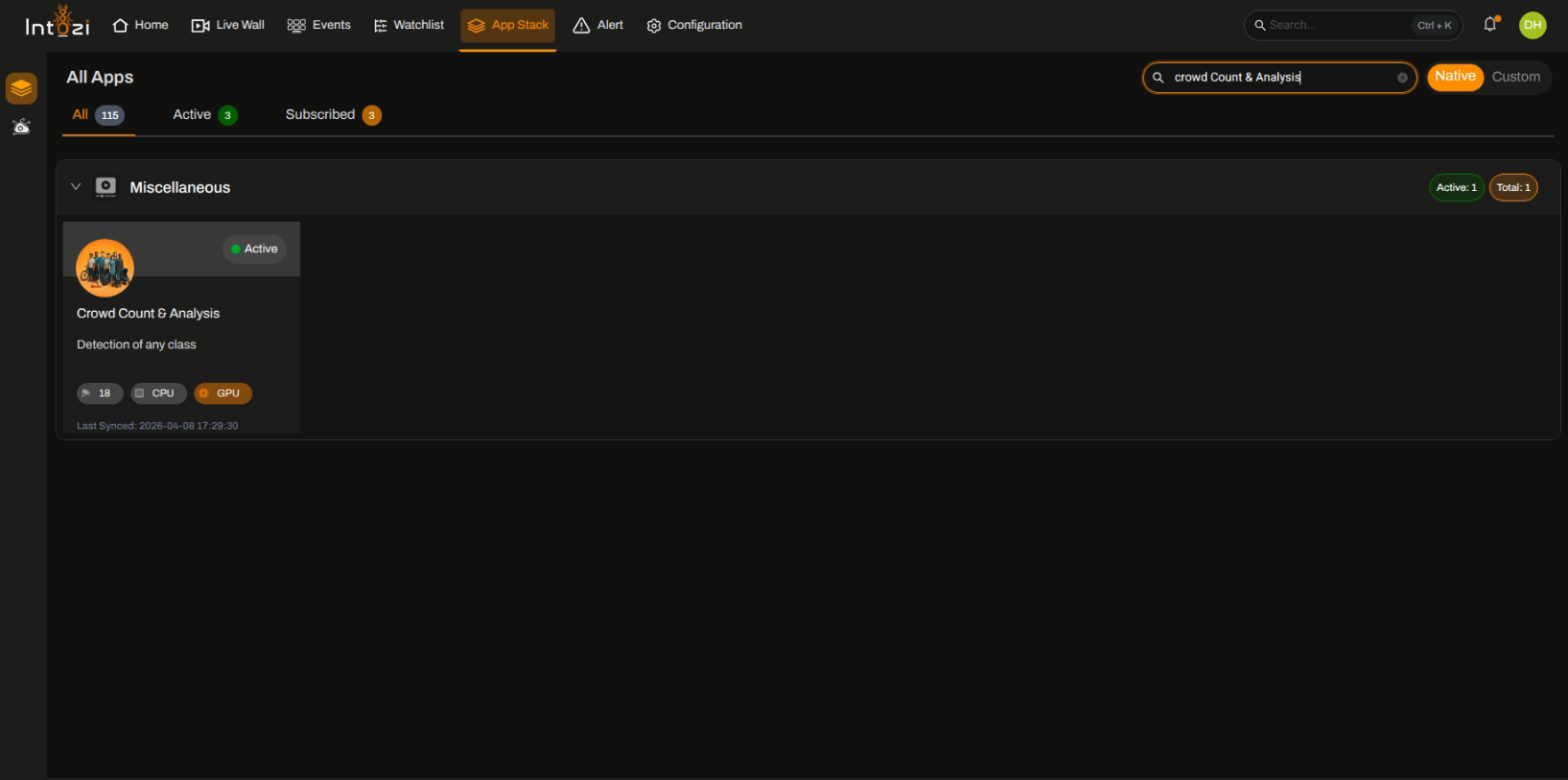Click the CPU chip on the card

coord(158,393)
